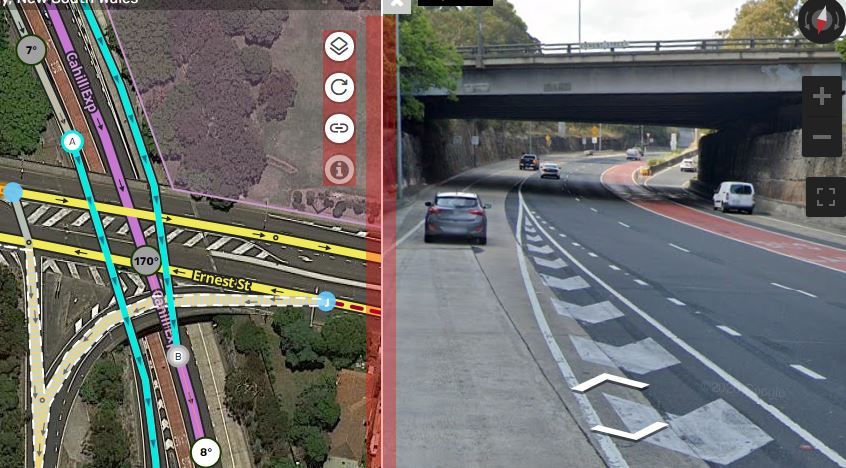This screenshot has width=846, height=468.
Task: Click the refresh map data icon
Action: (x=339, y=87)
